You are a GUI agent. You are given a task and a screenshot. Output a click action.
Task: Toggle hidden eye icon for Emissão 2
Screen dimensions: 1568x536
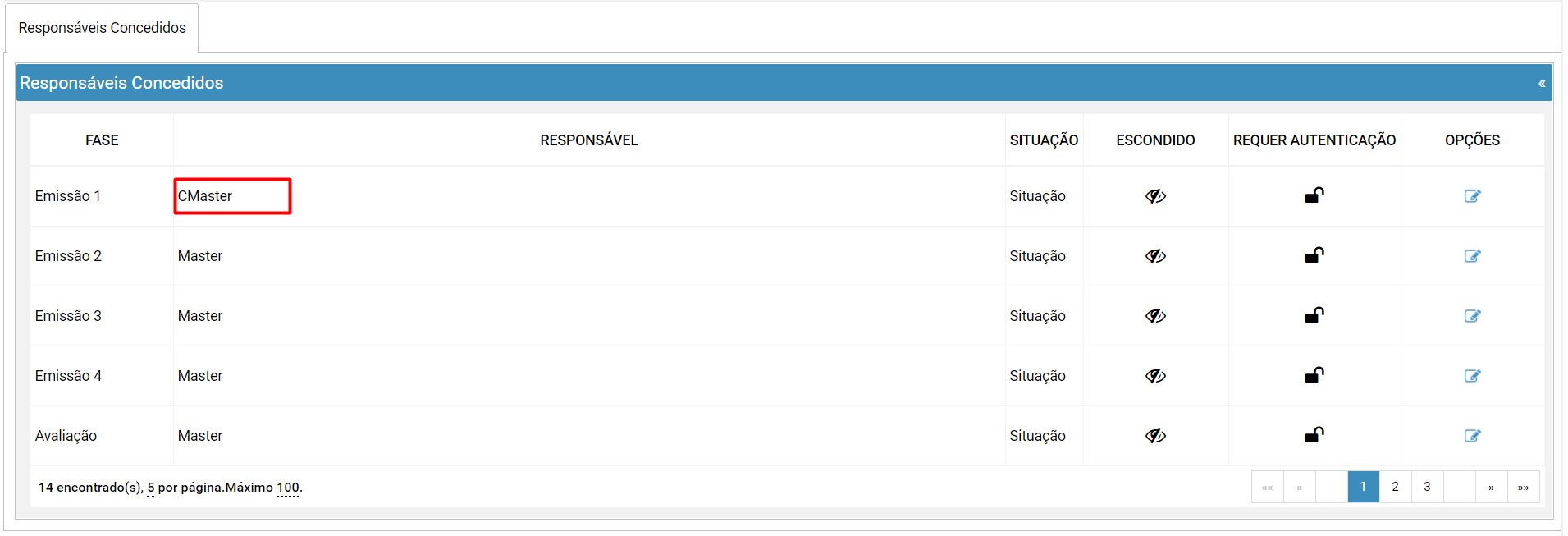tap(1155, 256)
